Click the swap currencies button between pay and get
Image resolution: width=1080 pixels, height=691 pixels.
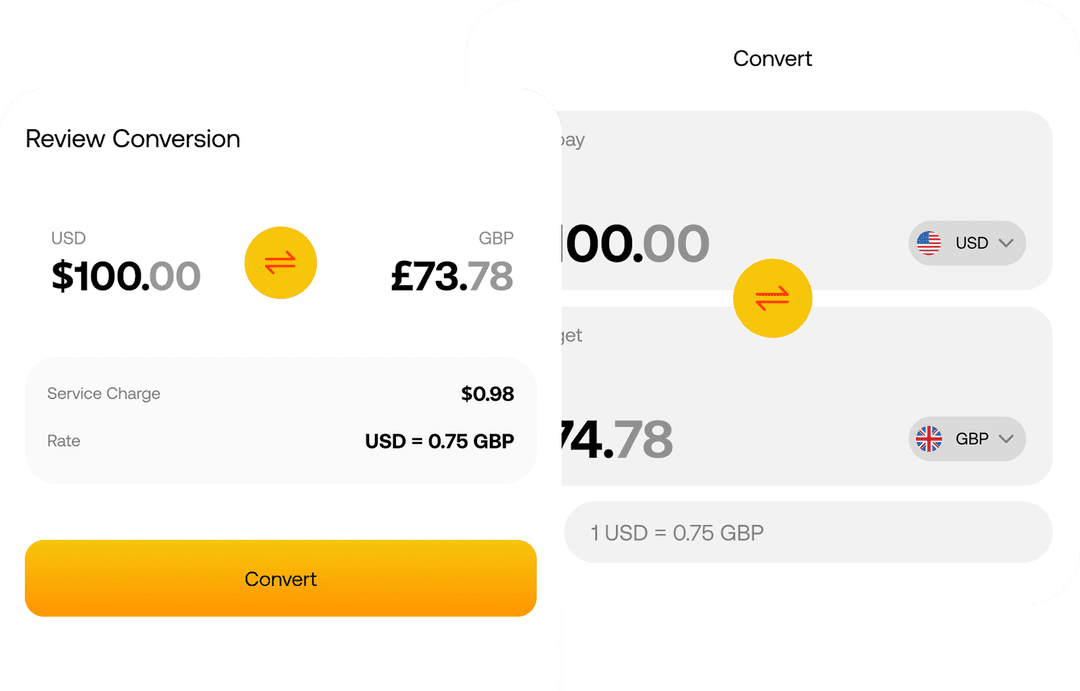point(772,298)
